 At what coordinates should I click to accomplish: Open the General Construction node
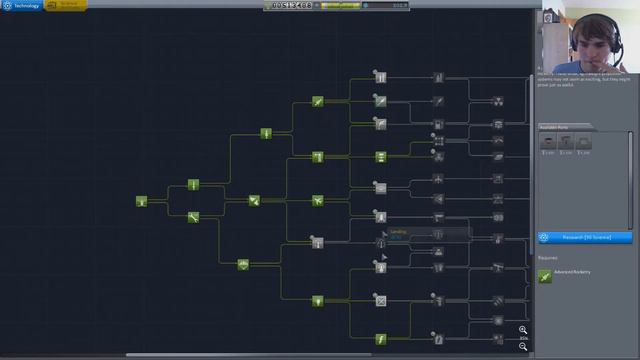318,157
